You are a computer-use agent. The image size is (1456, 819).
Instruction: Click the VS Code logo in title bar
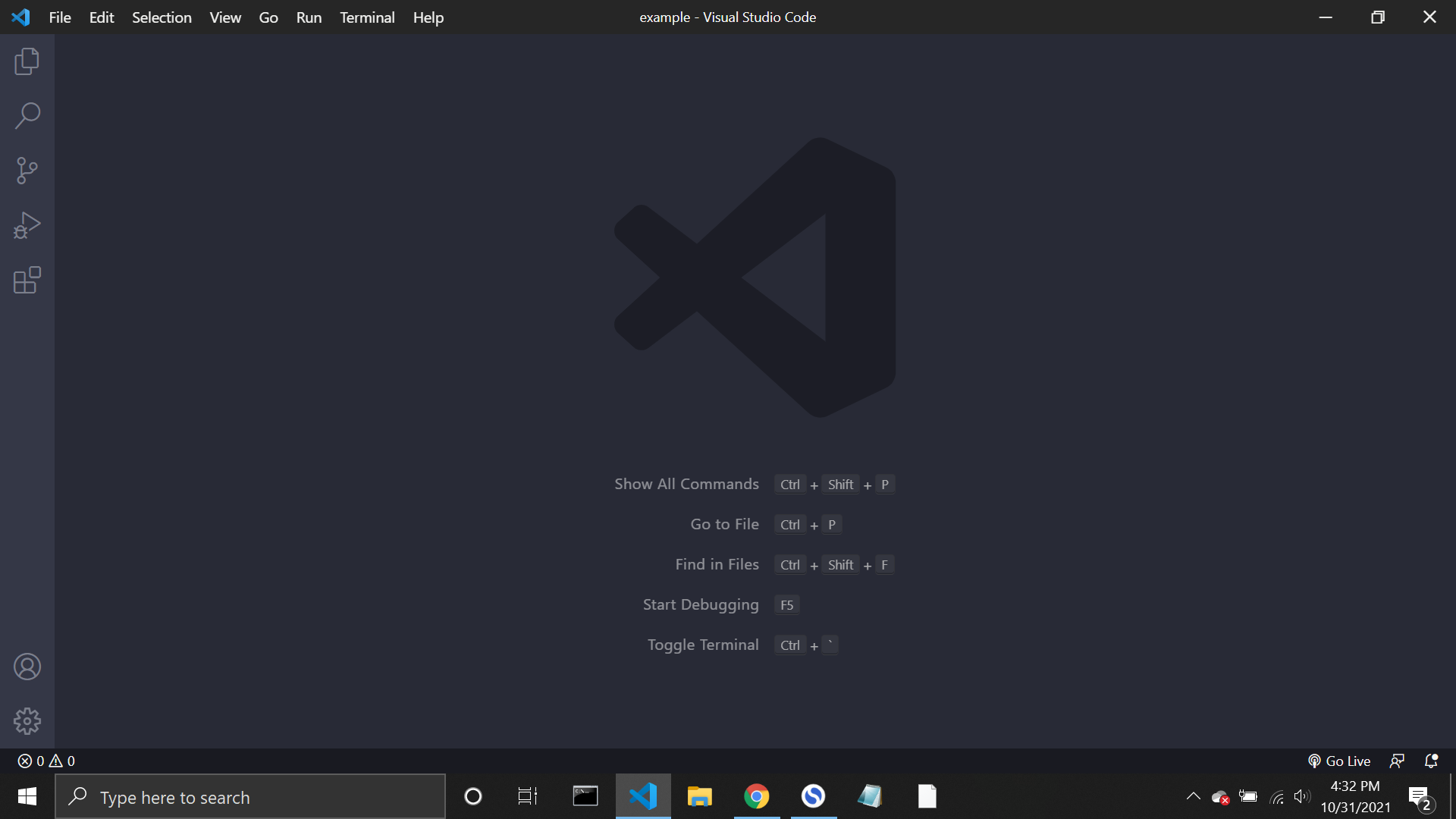click(20, 17)
